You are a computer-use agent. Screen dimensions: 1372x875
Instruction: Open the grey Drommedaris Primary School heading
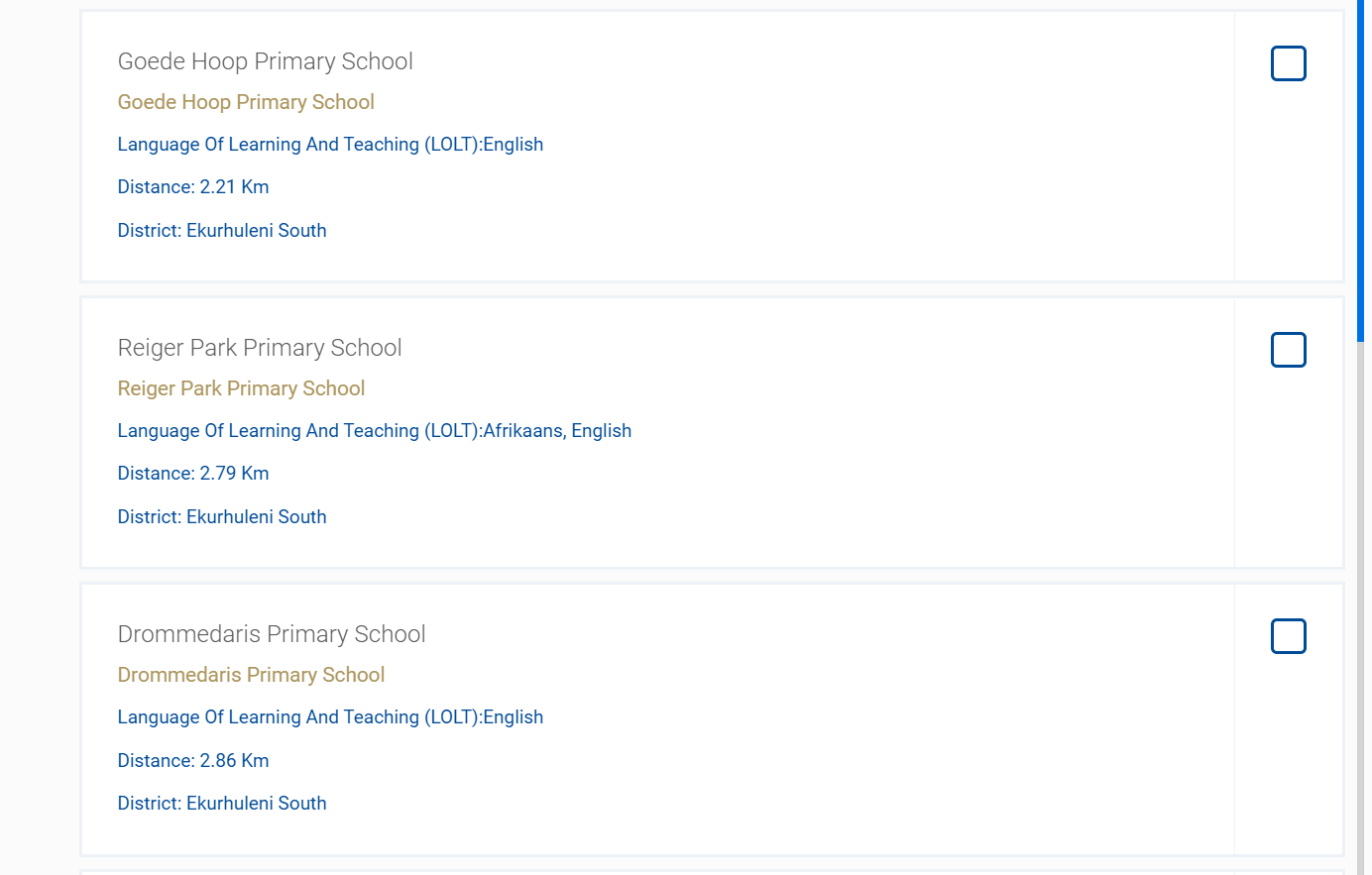[272, 634]
